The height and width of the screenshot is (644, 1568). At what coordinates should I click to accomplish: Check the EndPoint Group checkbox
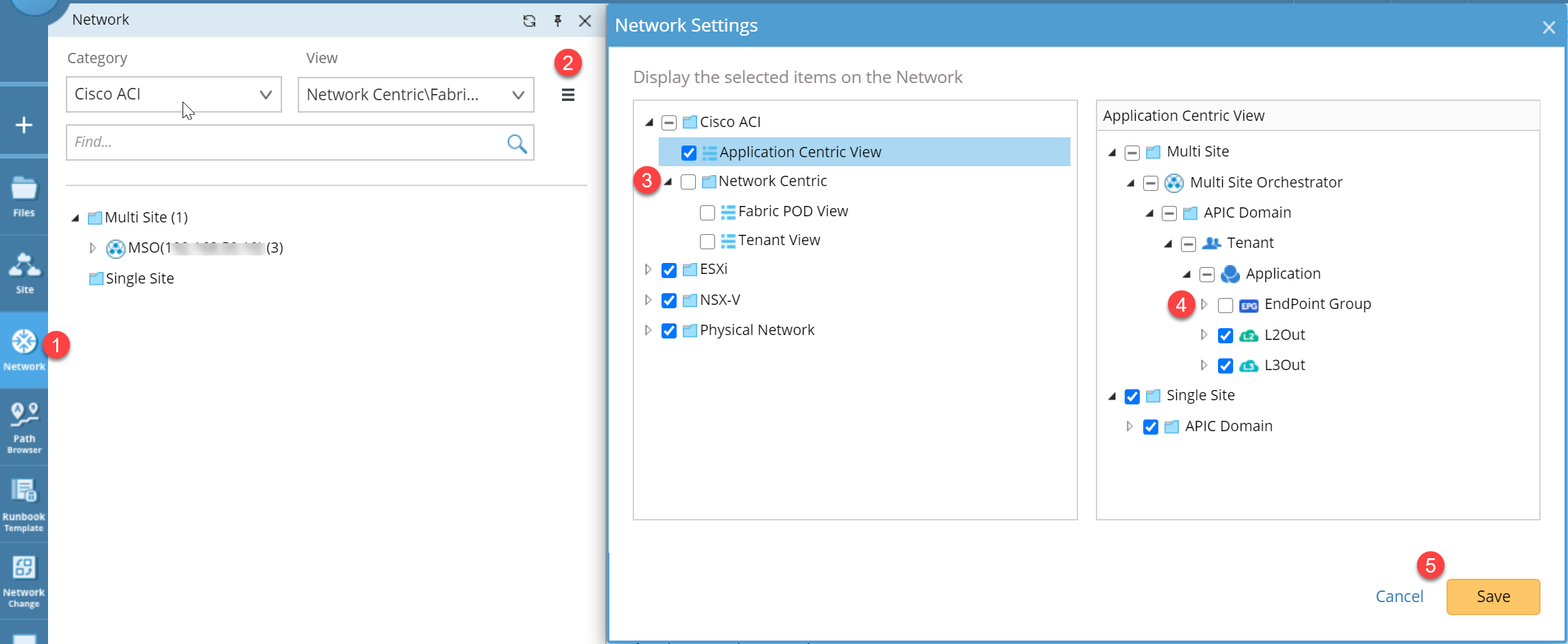tap(1225, 305)
